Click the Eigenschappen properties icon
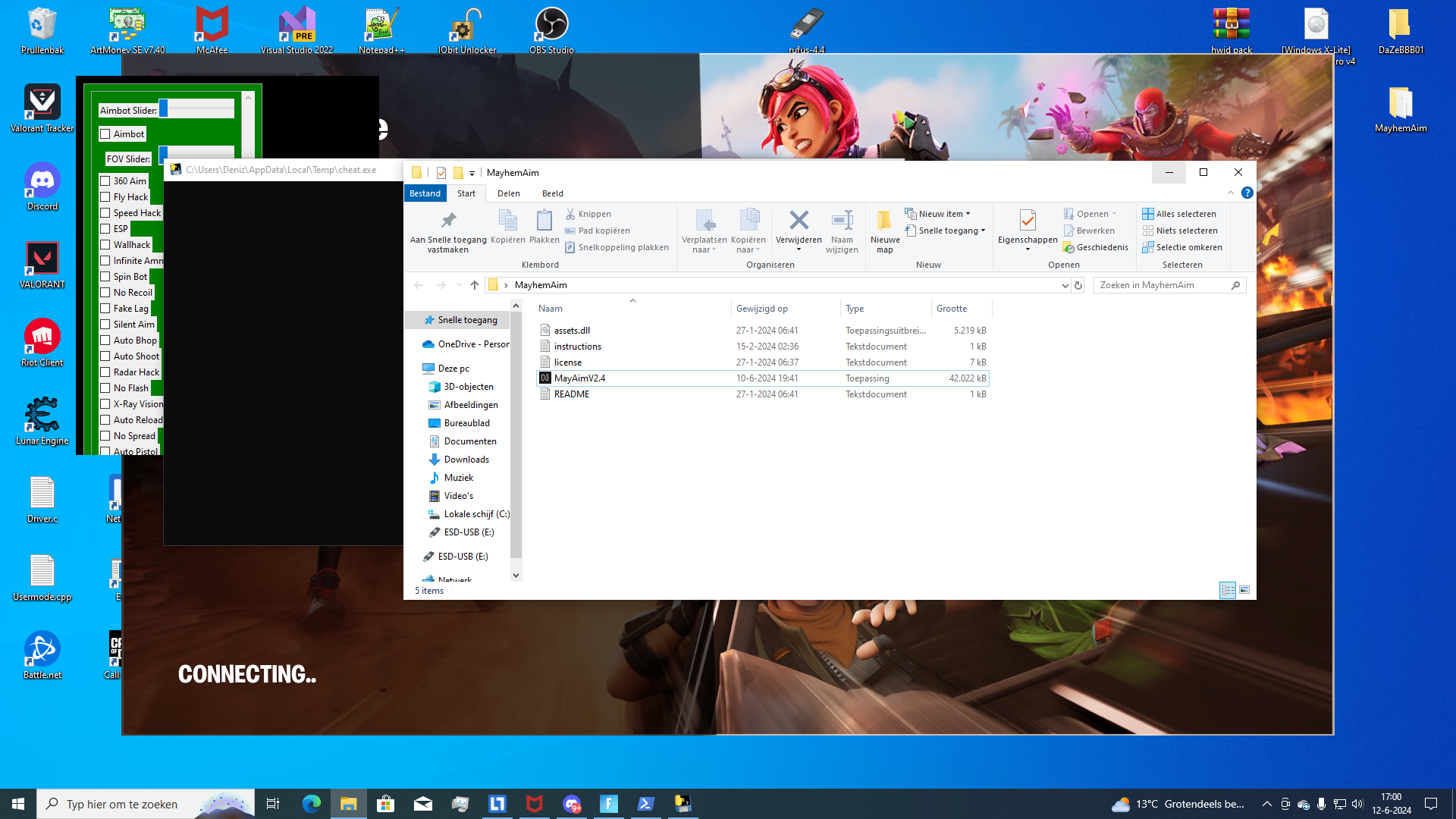 (1028, 221)
